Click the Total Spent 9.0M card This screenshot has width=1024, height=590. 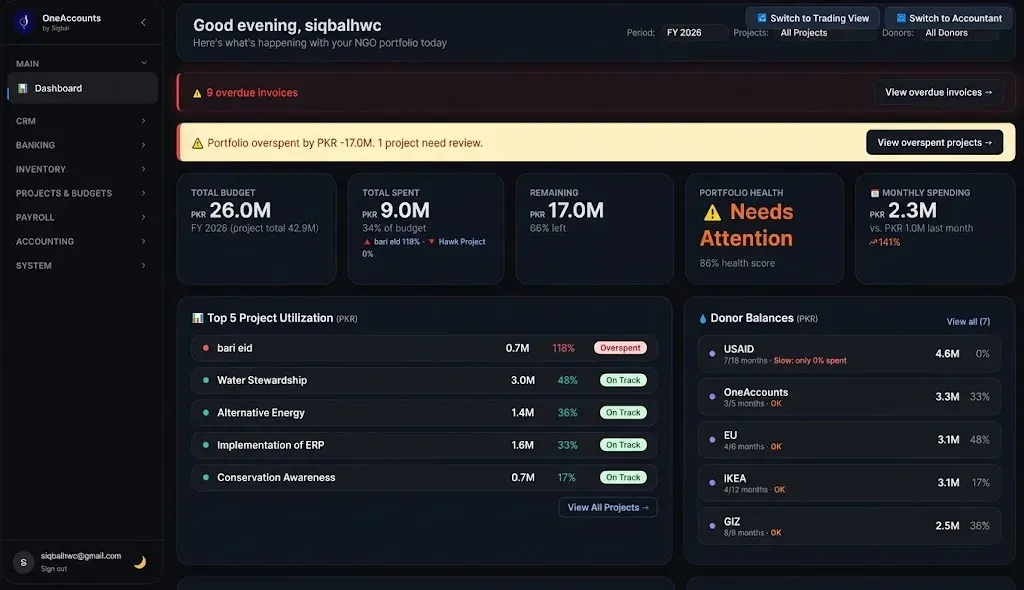click(425, 229)
